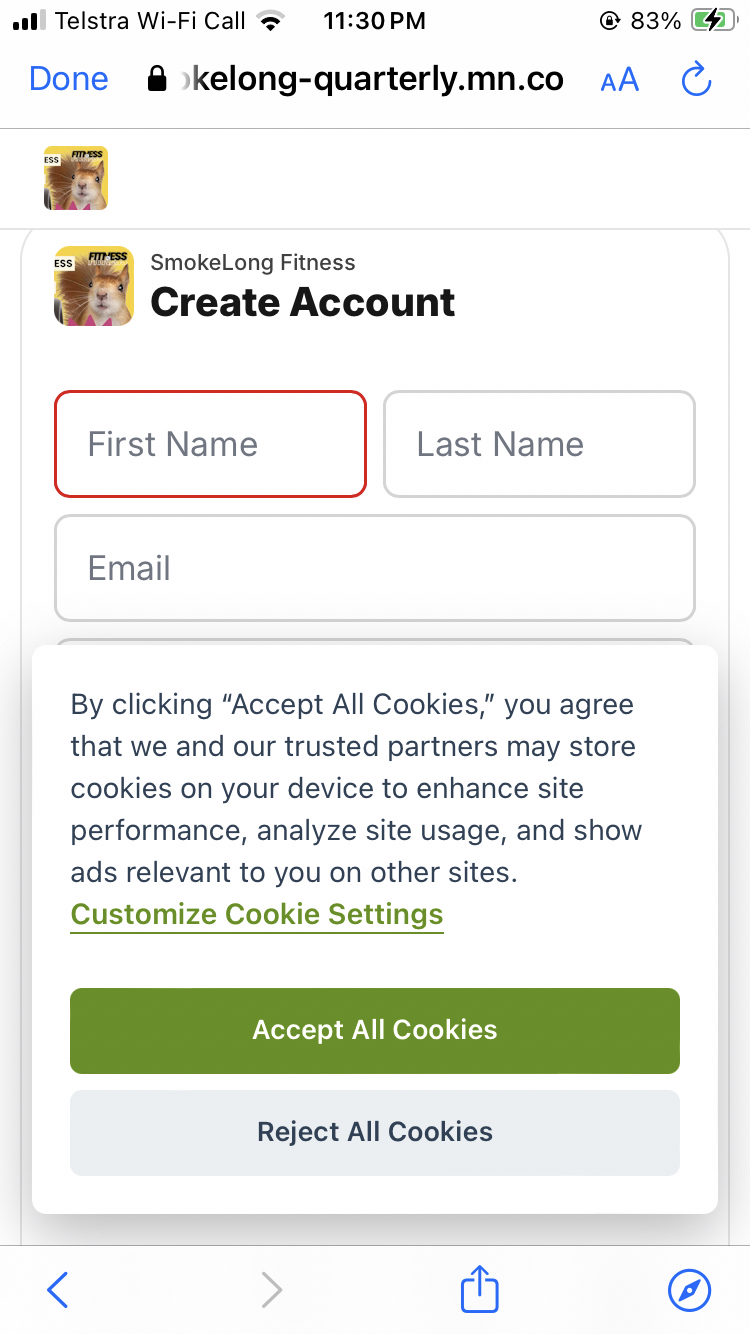
Task: Tap the Wi-Fi icon in status bar
Action: pos(270,21)
